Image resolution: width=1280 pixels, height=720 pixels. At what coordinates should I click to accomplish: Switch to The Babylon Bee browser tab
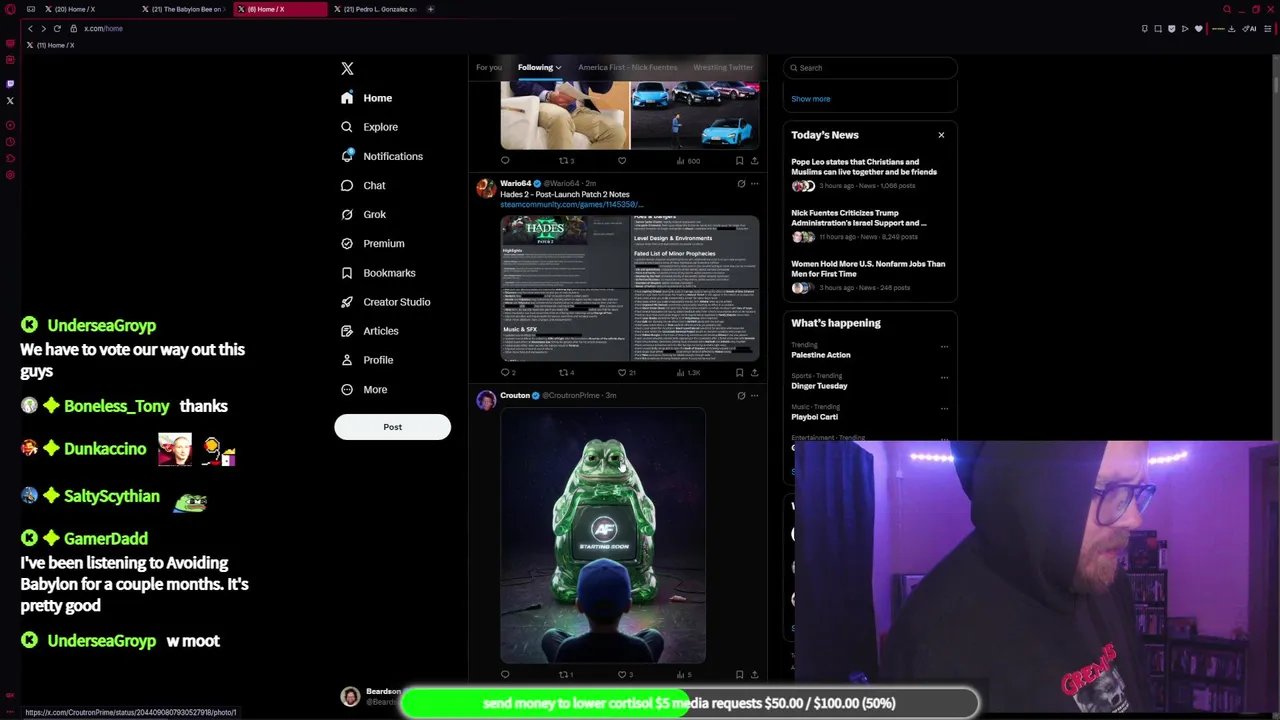coord(186,9)
